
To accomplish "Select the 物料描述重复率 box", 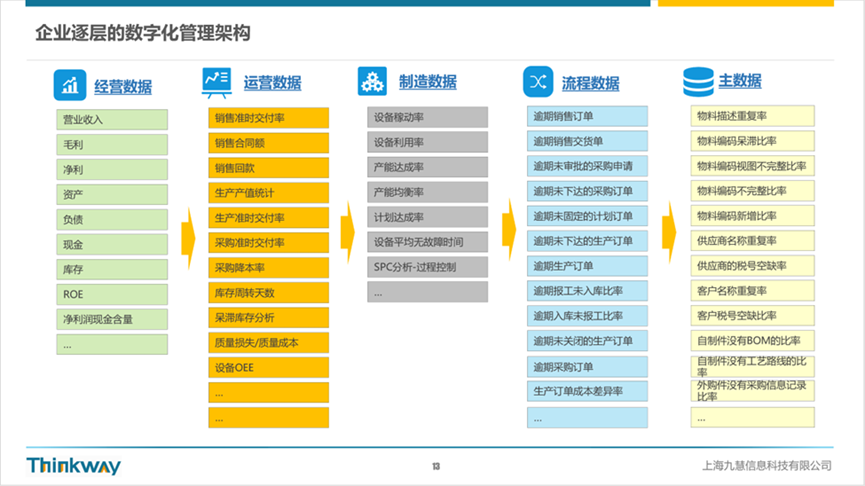I will pos(752,116).
